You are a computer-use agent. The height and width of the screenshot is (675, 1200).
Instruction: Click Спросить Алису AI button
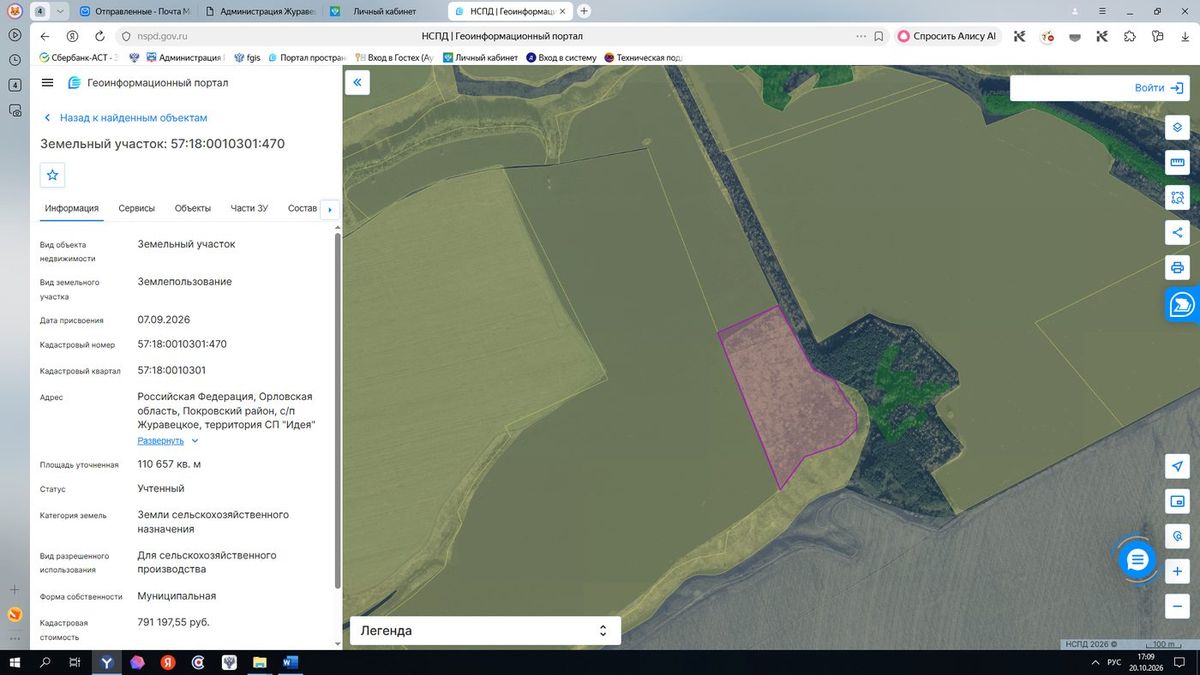click(947, 36)
